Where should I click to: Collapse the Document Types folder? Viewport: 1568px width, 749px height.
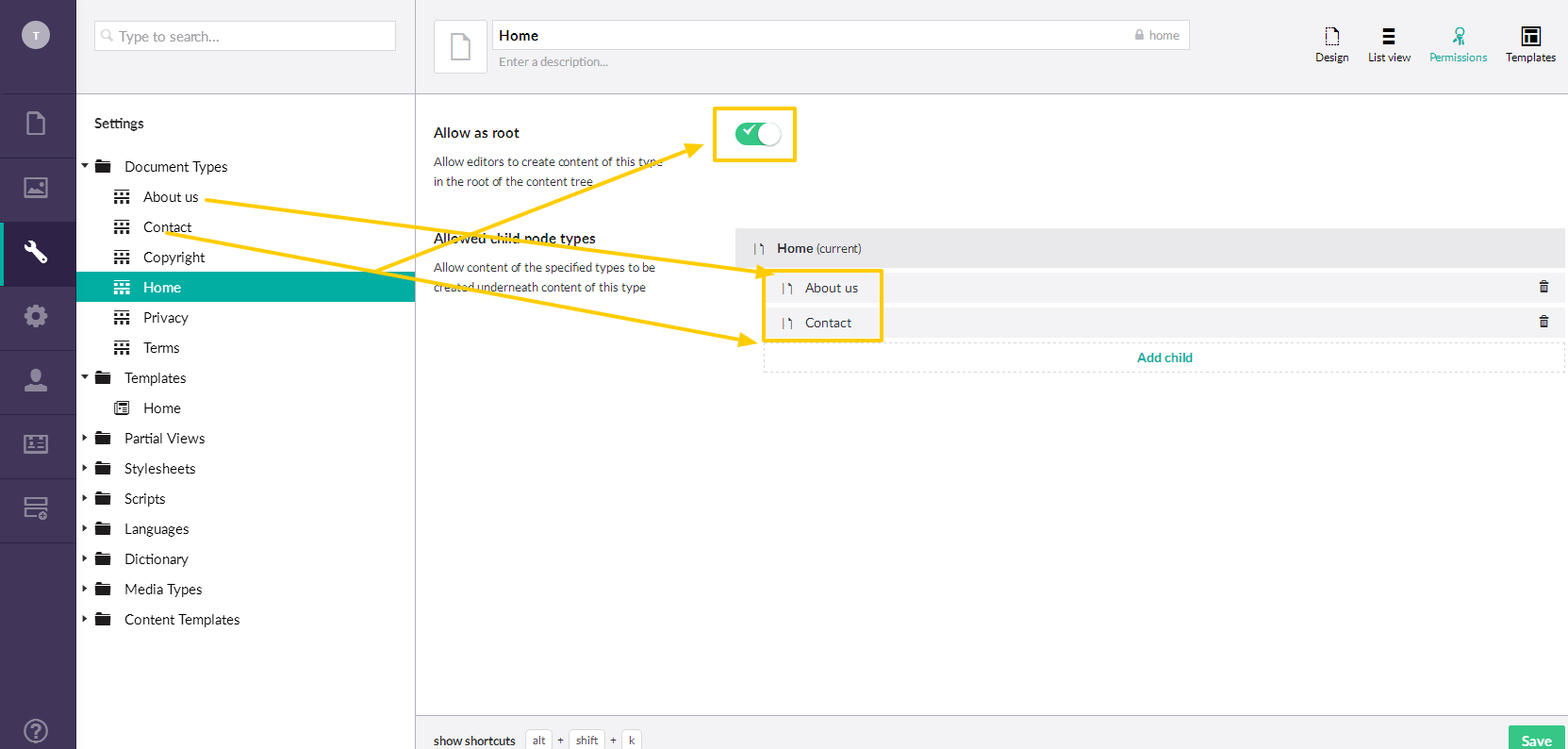85,166
